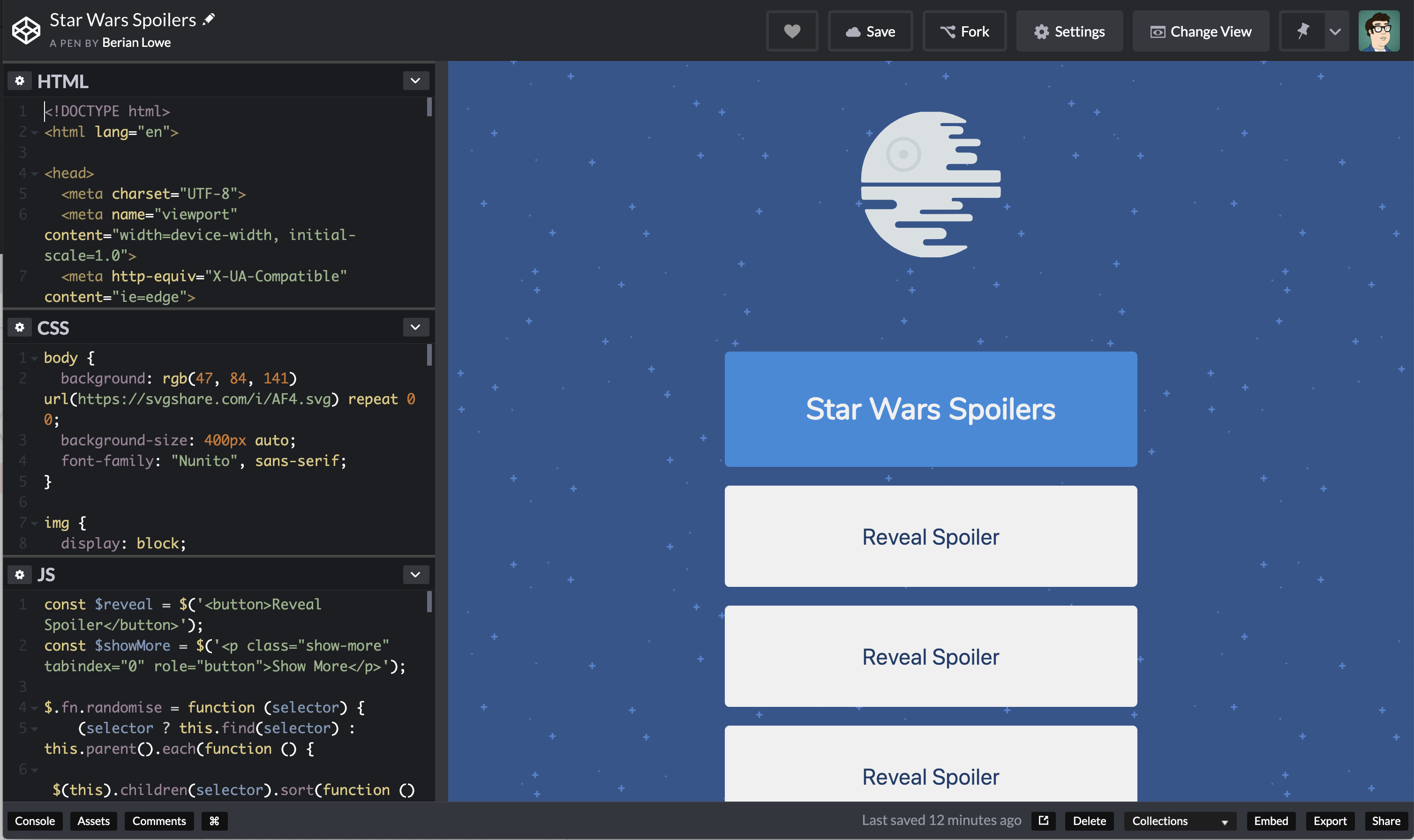Viewport: 1414px width, 840px height.
Task: Open keyboard shortcuts command button
Action: (215, 821)
